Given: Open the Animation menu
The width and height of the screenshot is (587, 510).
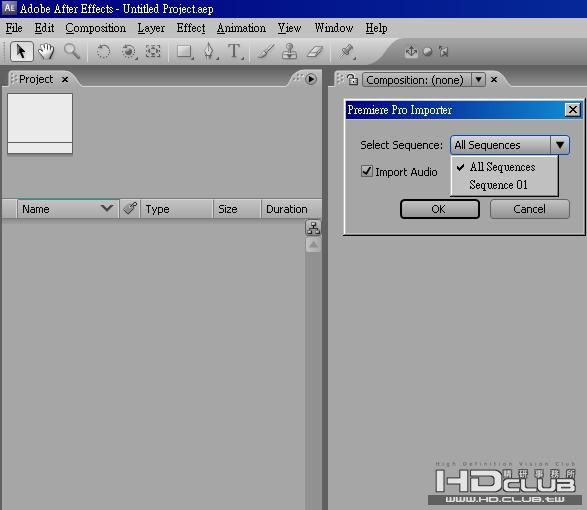Looking at the screenshot, I should (x=241, y=28).
